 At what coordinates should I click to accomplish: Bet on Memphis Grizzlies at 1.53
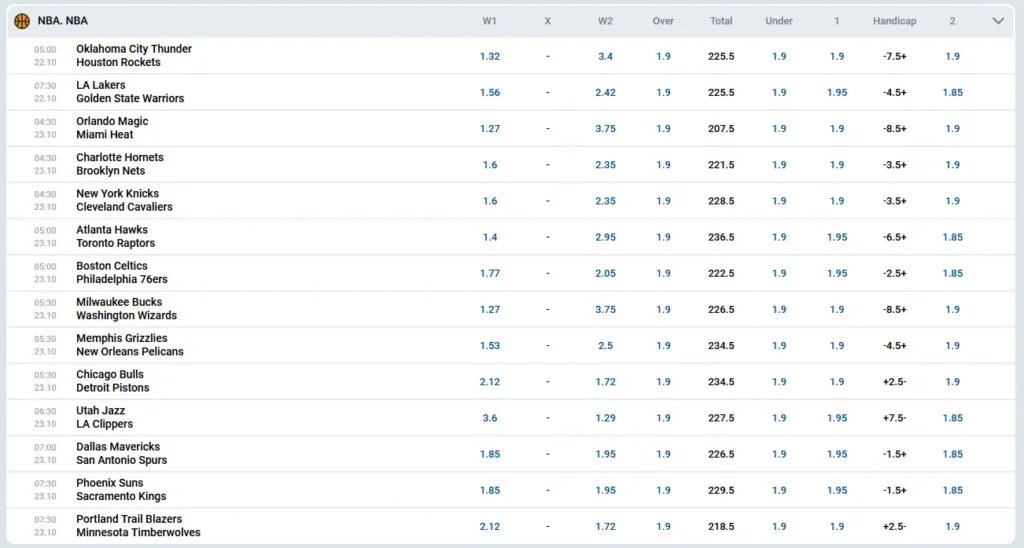[490, 345]
